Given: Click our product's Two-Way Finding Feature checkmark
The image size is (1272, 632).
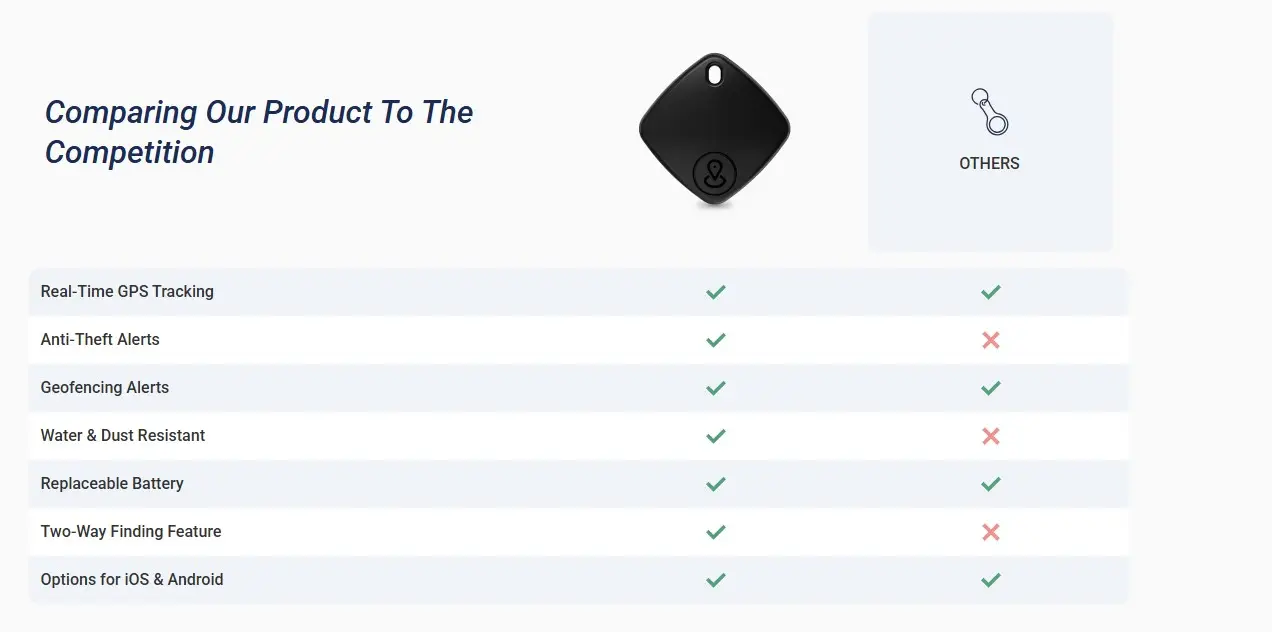Looking at the screenshot, I should point(715,532).
